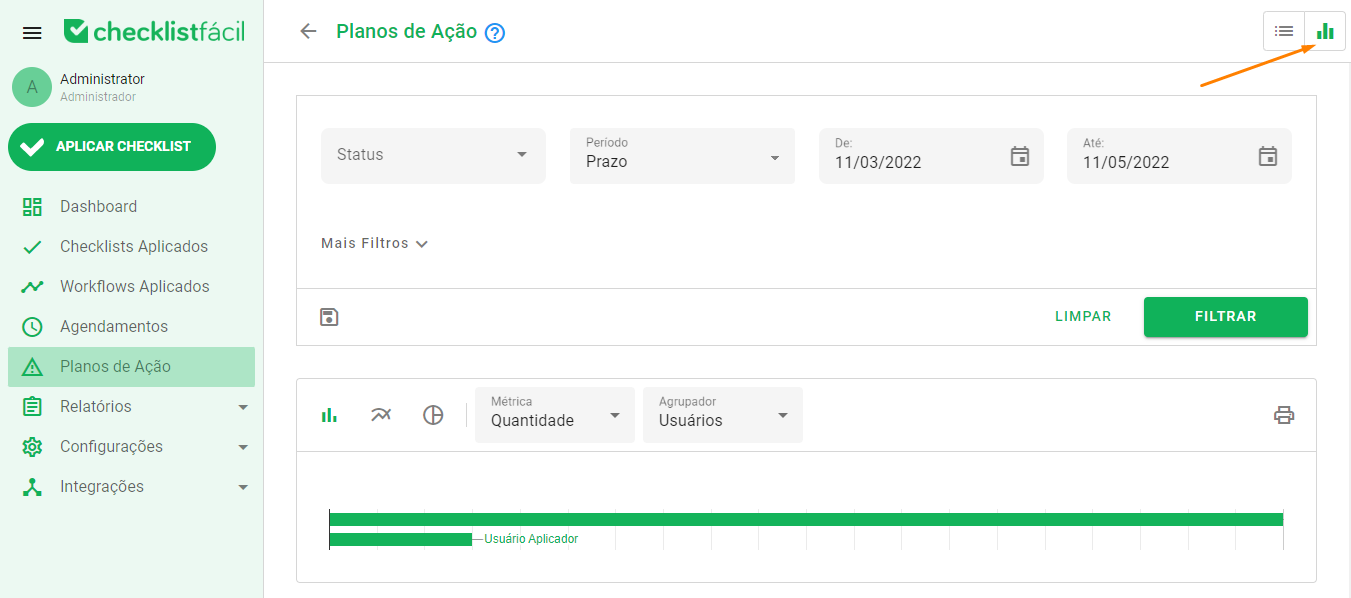Click the save filter disk icon

[x=329, y=317]
